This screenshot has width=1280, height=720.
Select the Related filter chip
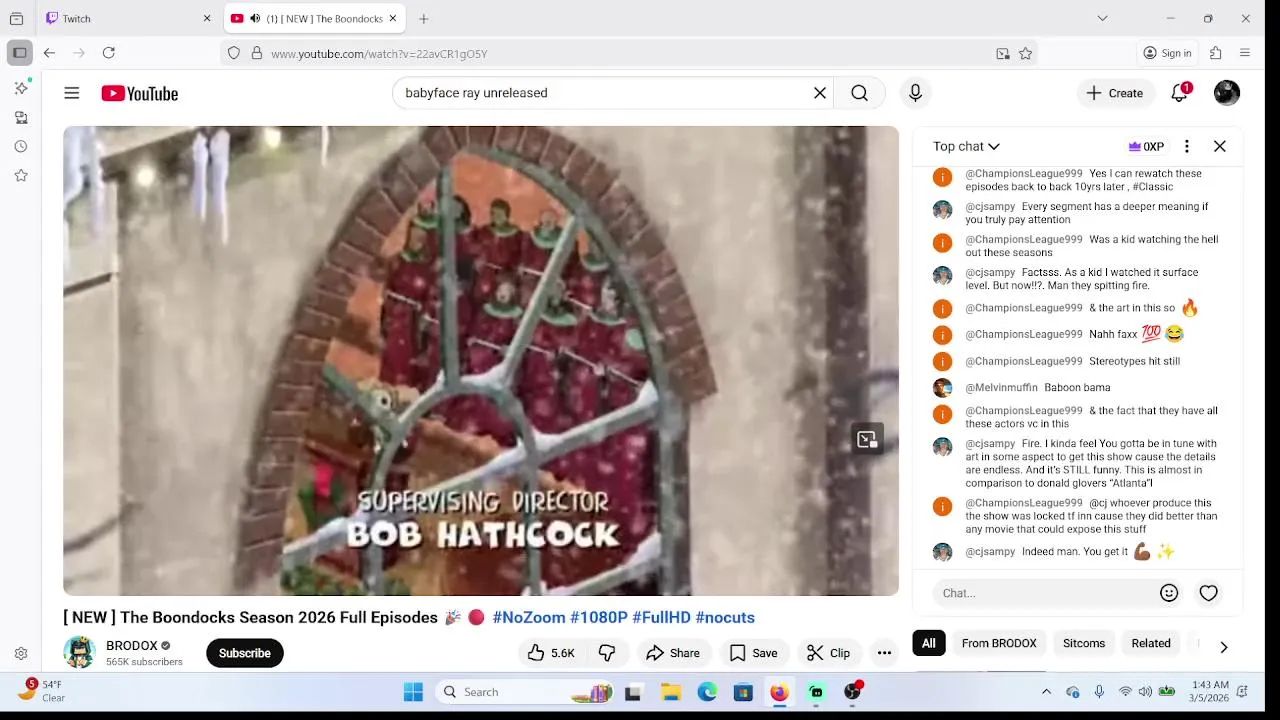click(1151, 643)
